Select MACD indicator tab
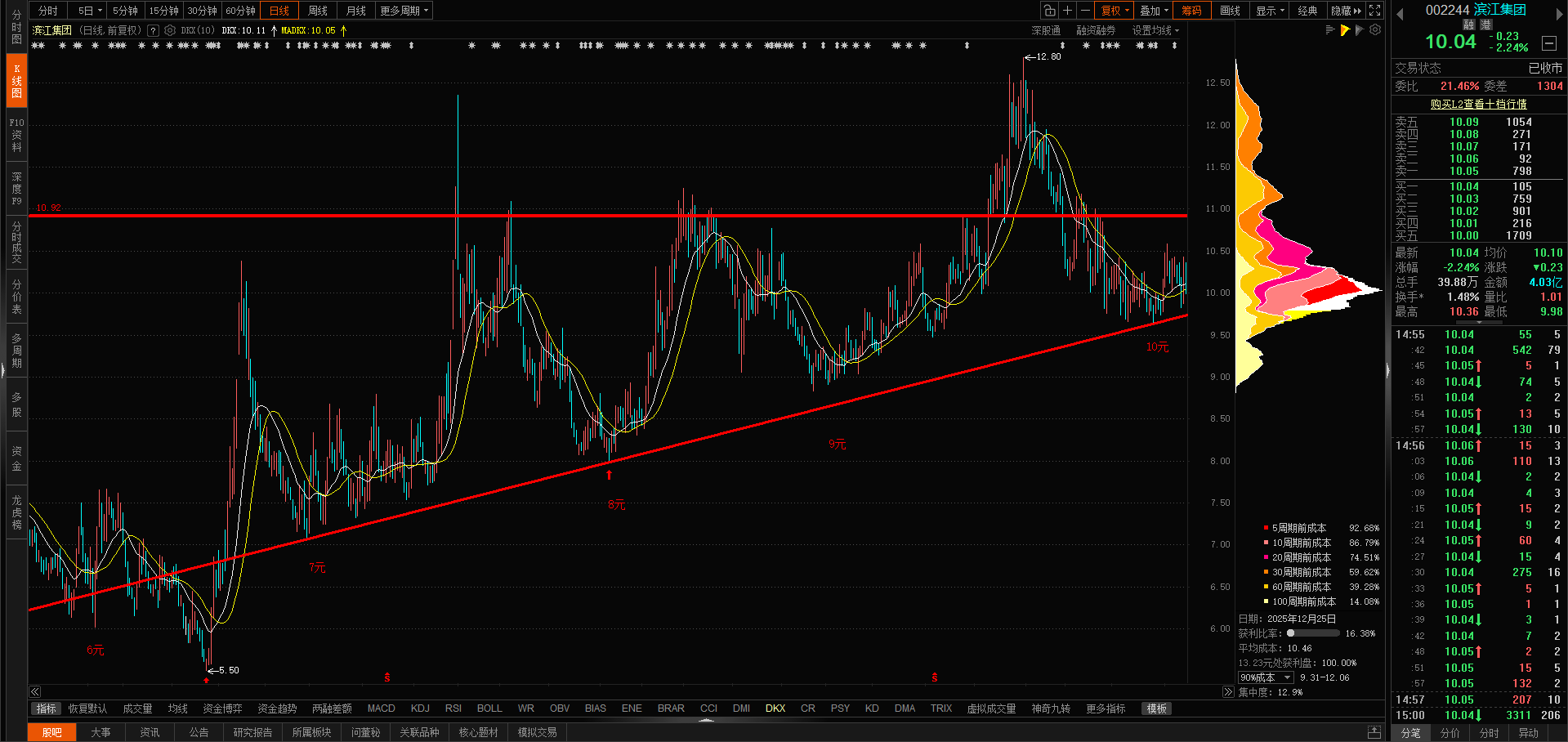Viewport: 1568px width, 742px height. coord(381,708)
